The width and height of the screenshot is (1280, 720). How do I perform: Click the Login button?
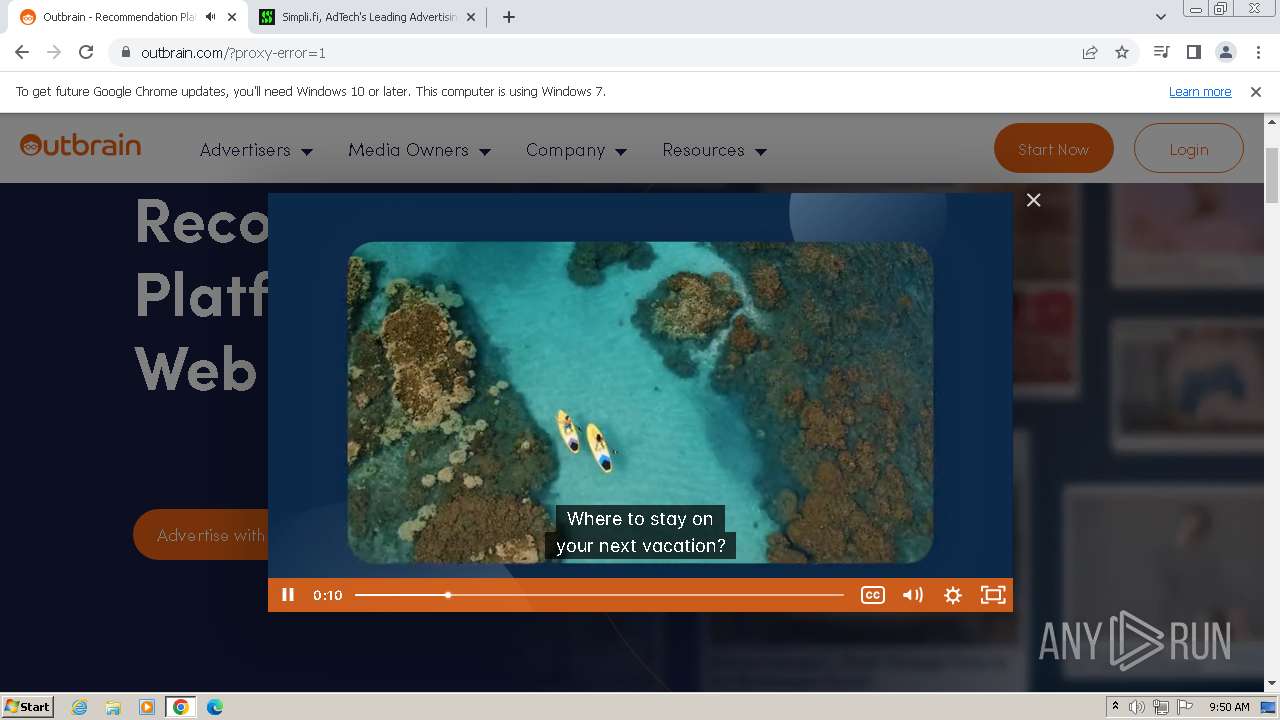(x=1188, y=149)
